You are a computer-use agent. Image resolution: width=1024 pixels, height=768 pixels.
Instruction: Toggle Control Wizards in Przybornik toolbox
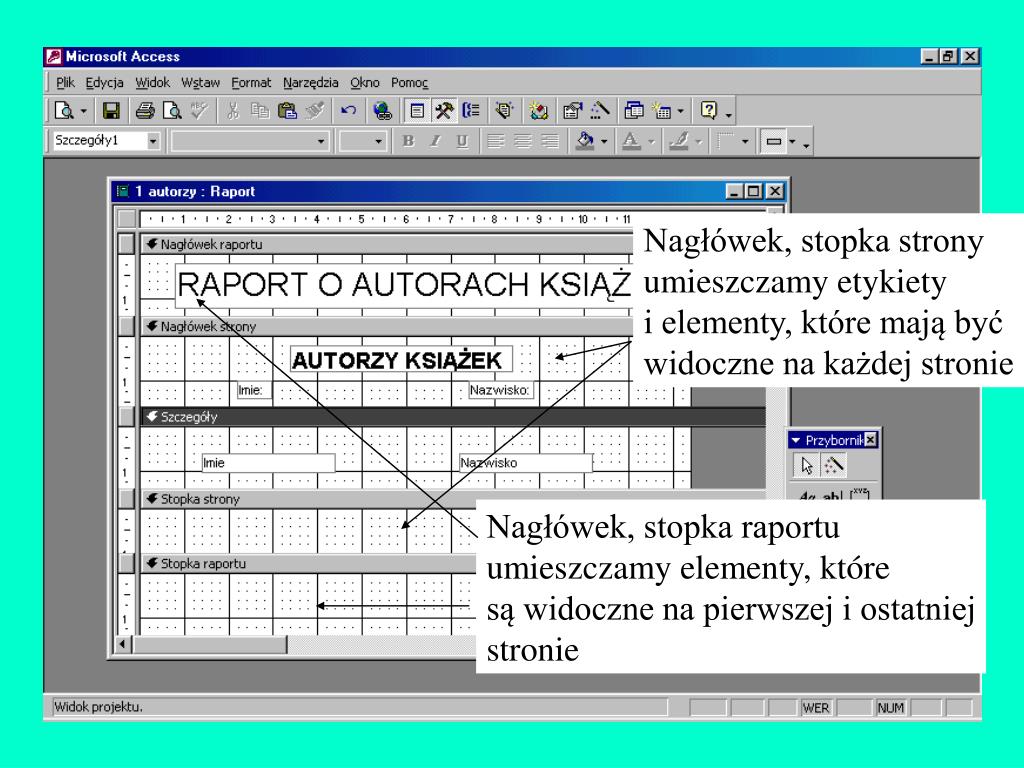tap(833, 466)
